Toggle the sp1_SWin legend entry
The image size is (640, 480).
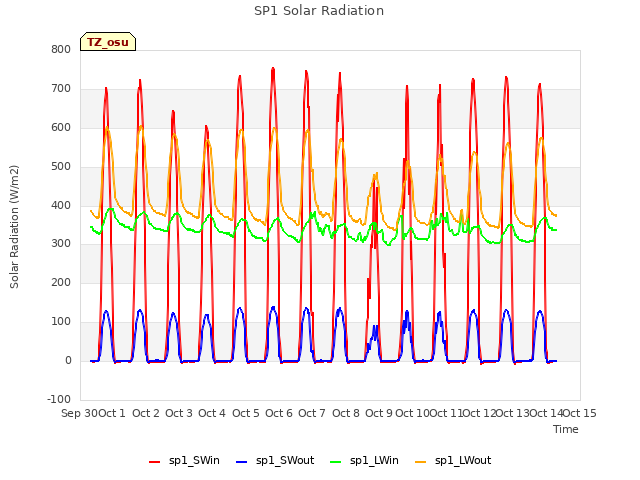coord(184,460)
